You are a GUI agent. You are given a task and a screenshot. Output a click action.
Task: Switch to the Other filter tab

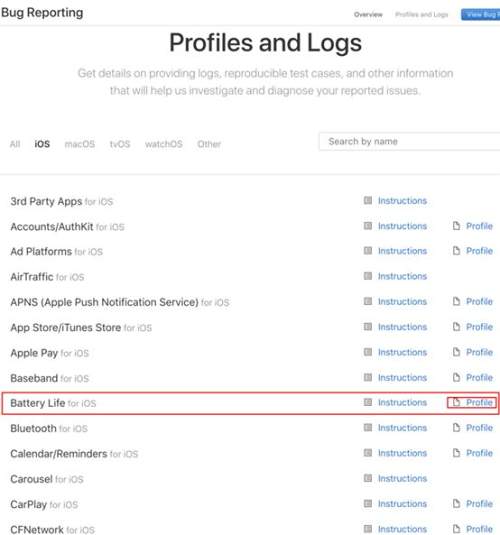(x=209, y=144)
